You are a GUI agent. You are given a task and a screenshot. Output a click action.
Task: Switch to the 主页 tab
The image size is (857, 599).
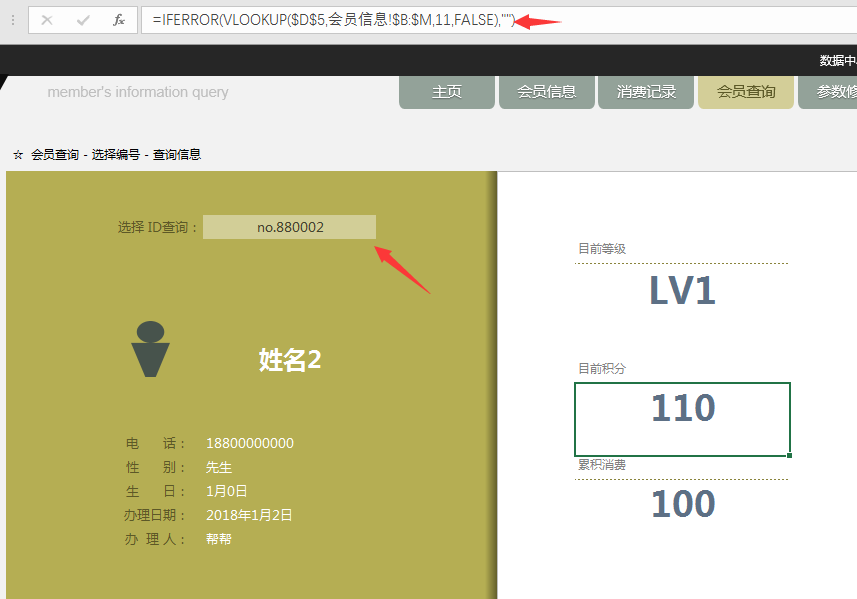(446, 92)
